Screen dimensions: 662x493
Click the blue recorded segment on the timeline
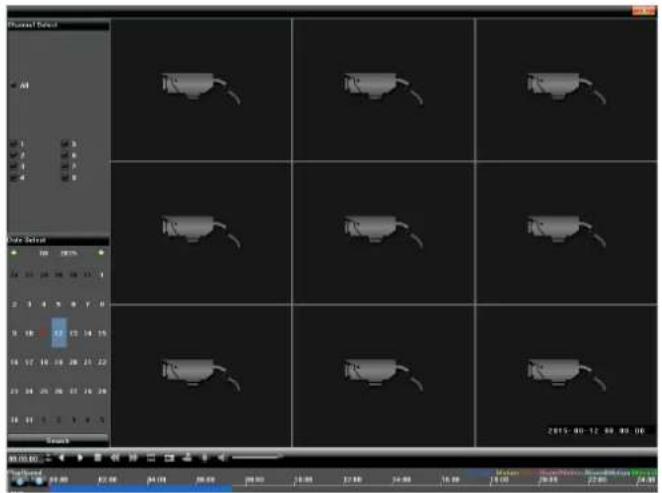tap(141, 488)
